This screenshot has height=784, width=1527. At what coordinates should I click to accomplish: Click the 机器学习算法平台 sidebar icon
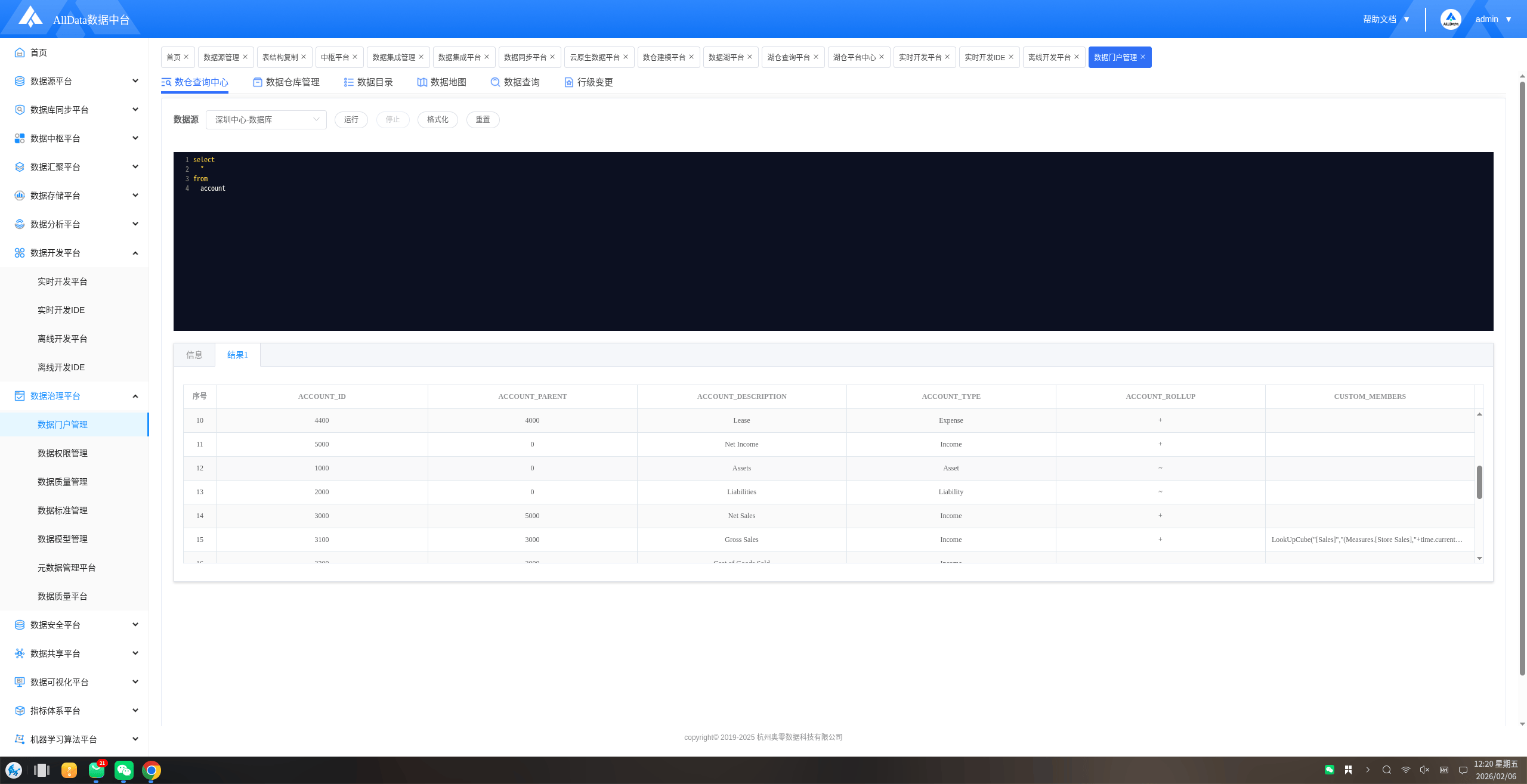(x=20, y=739)
